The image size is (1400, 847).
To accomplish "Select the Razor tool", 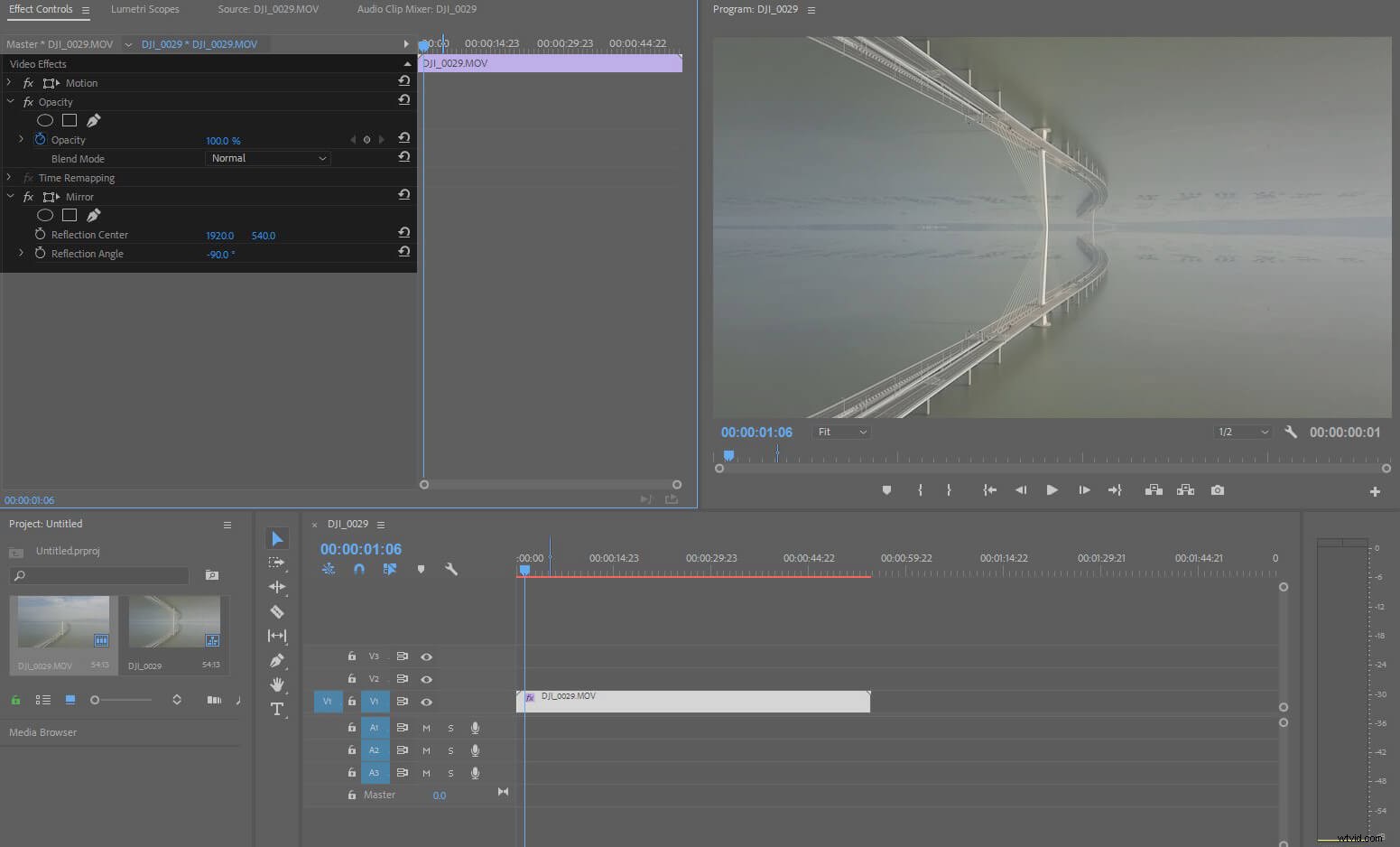I will click(x=277, y=611).
